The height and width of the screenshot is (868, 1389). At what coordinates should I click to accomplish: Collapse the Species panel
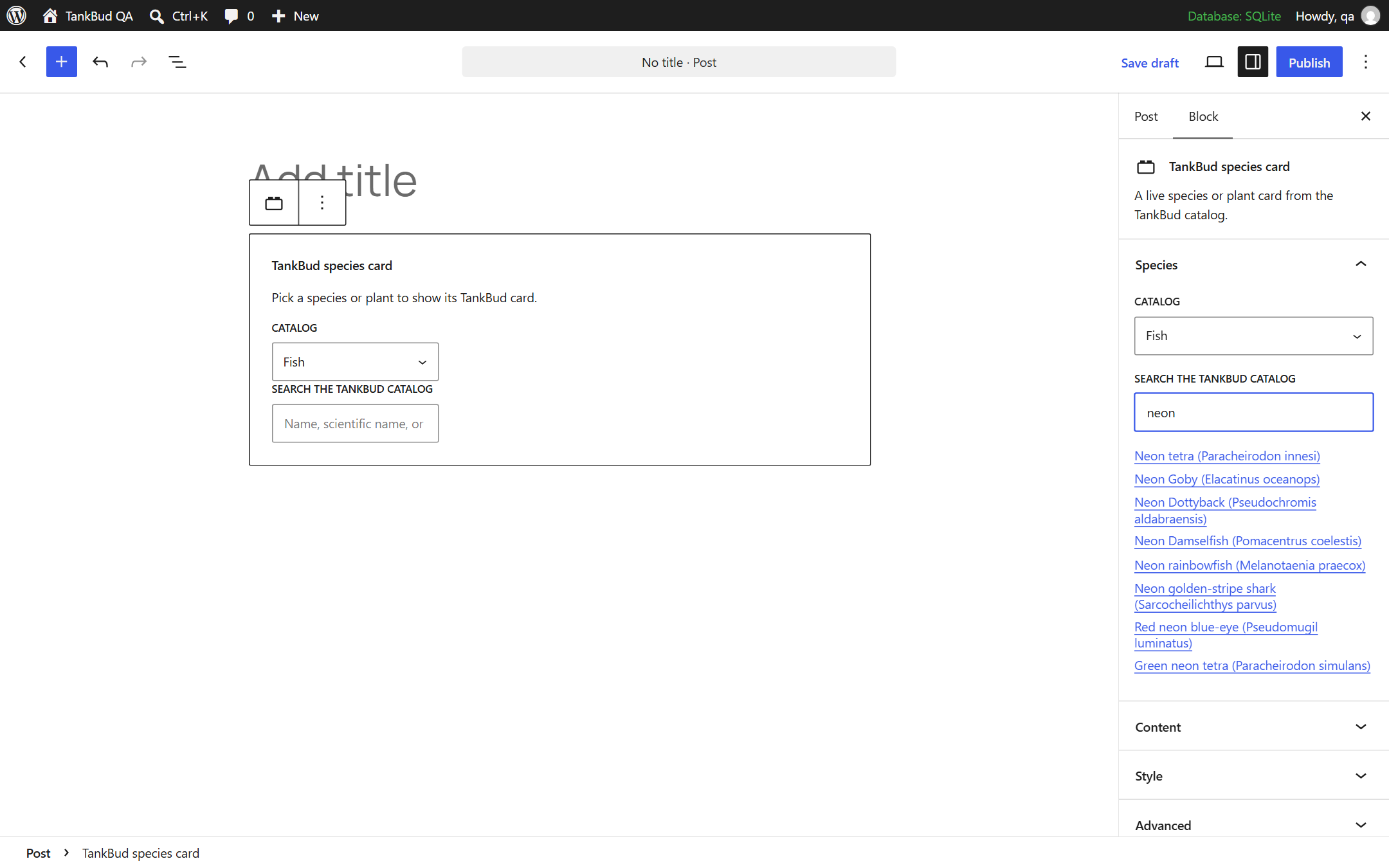tap(1254, 264)
